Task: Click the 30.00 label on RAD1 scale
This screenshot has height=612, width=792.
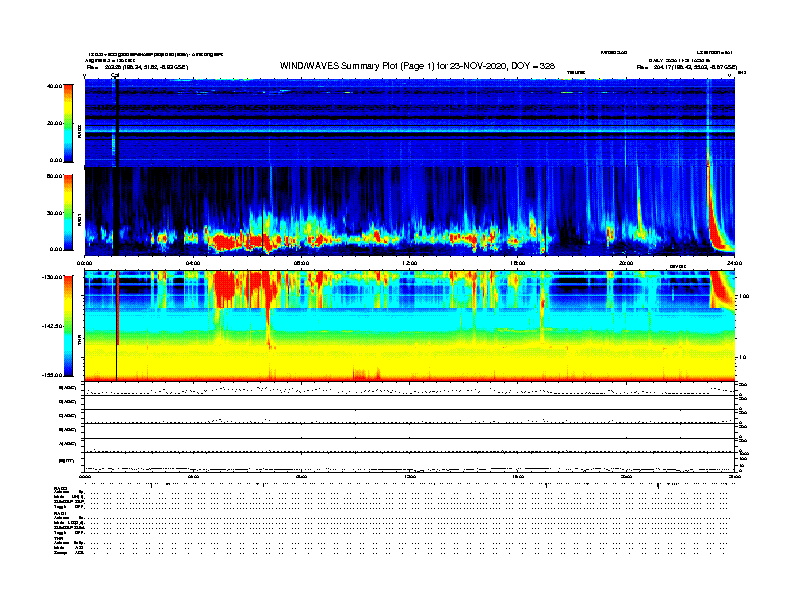Action: coord(54,213)
